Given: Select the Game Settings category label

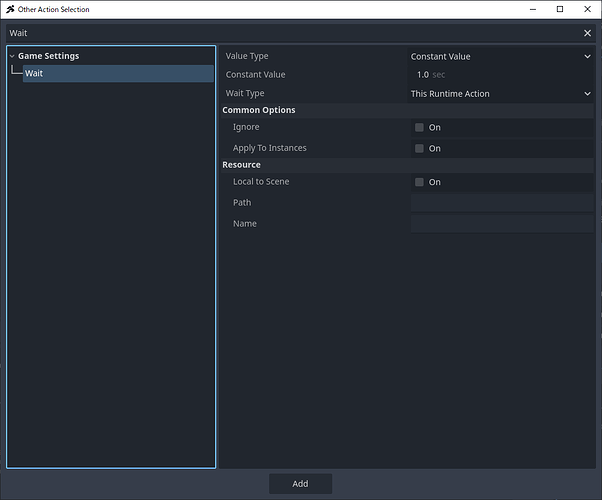Looking at the screenshot, I should (48, 57).
